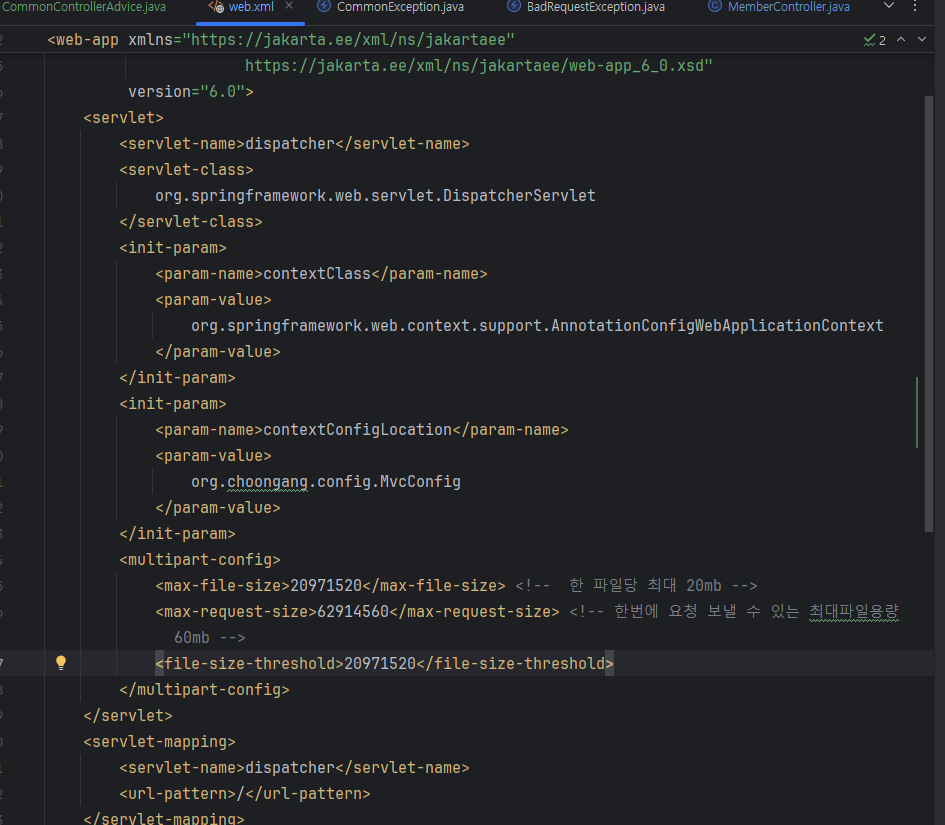Click the file-size-threshold line
Screen dimensions: 945x825
coord(385,663)
